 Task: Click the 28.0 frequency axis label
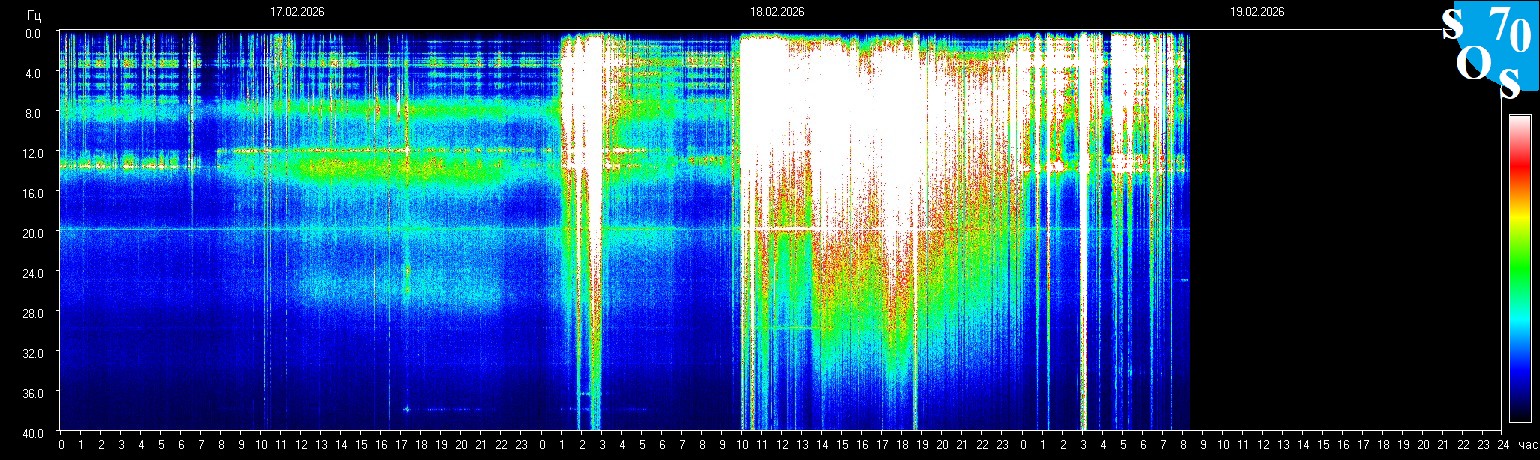coord(32,312)
